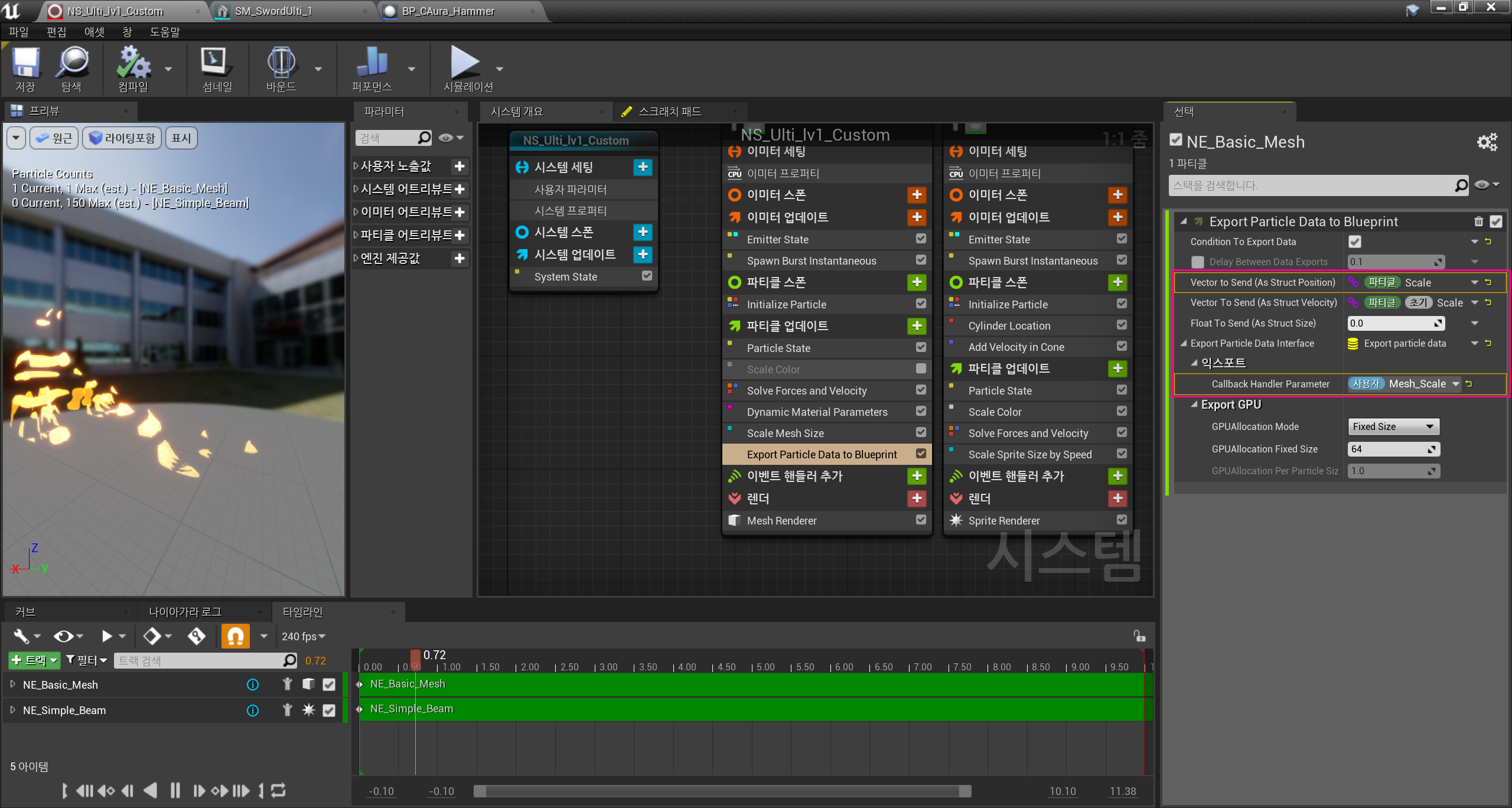
Task: Open the settings gears for NE_Basic_Mesh
Action: click(x=1487, y=142)
